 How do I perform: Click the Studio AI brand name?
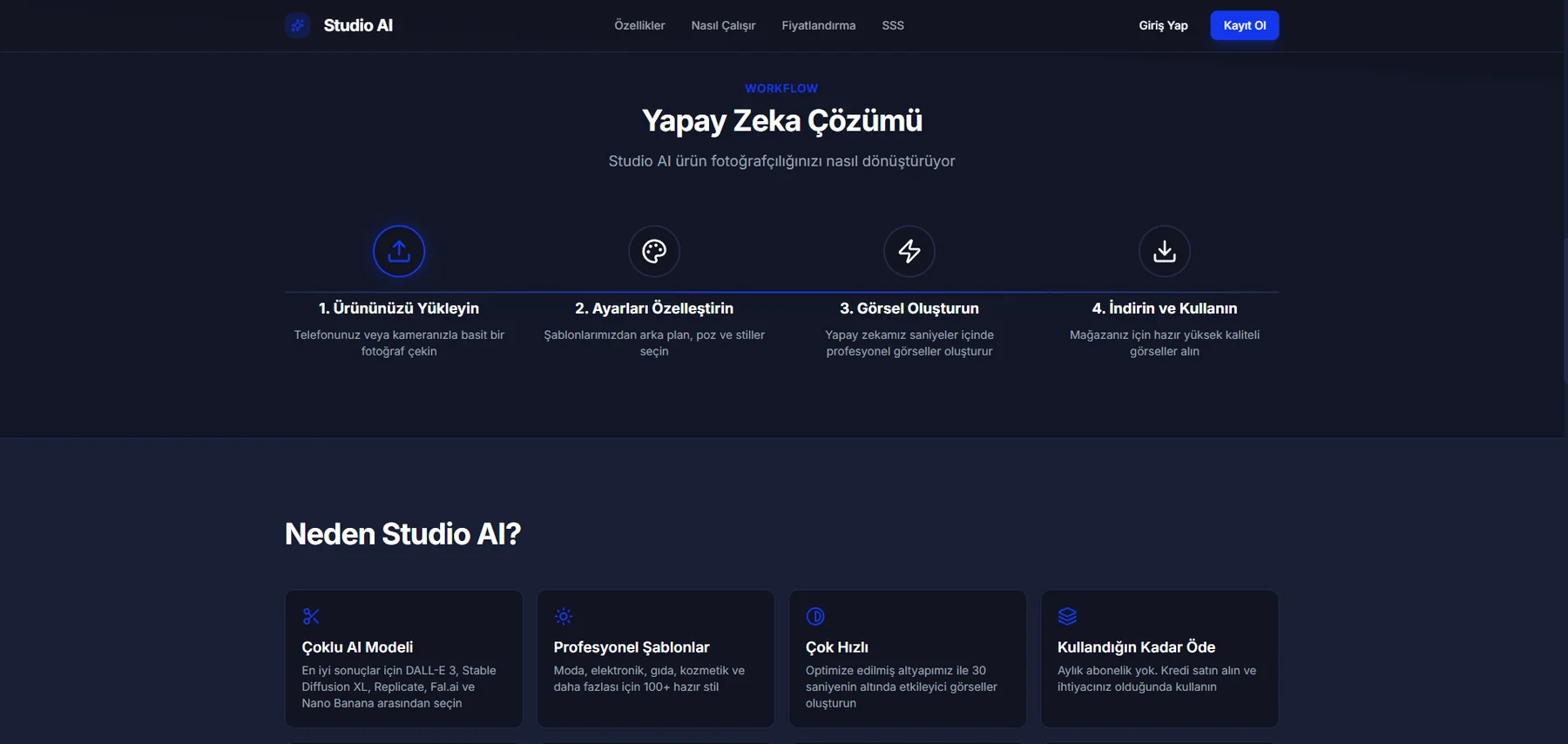click(x=358, y=25)
